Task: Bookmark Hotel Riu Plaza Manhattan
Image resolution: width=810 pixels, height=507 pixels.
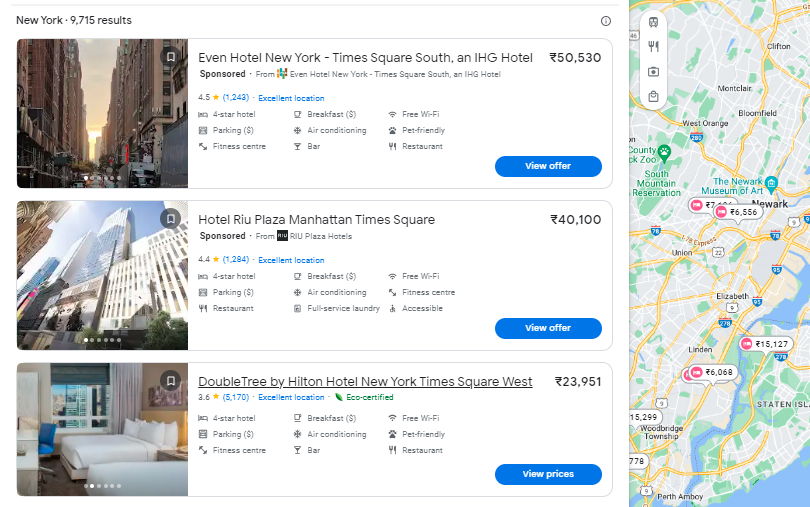Action: (x=171, y=219)
